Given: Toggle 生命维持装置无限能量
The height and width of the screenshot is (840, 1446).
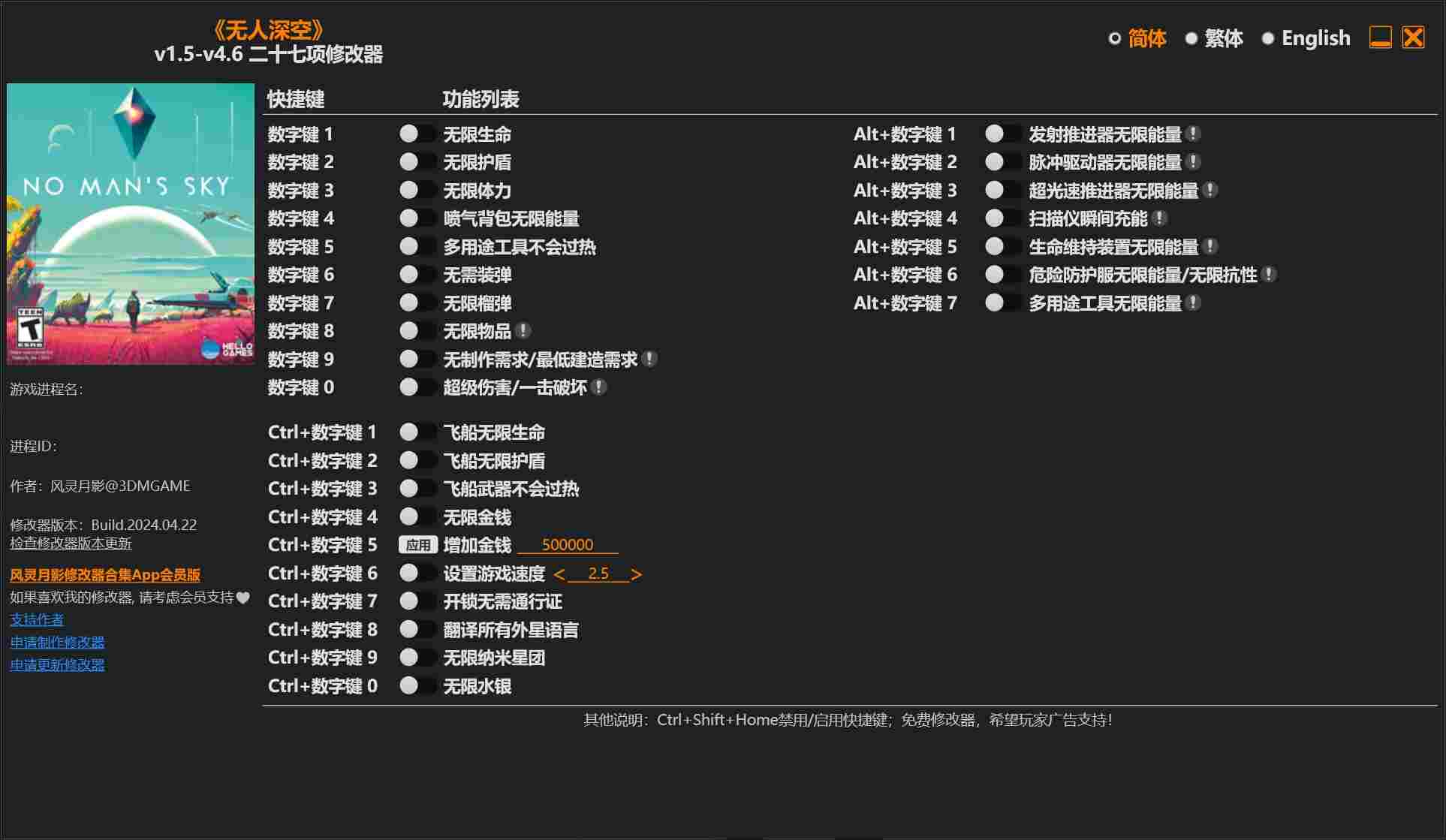Looking at the screenshot, I should pos(1003,247).
